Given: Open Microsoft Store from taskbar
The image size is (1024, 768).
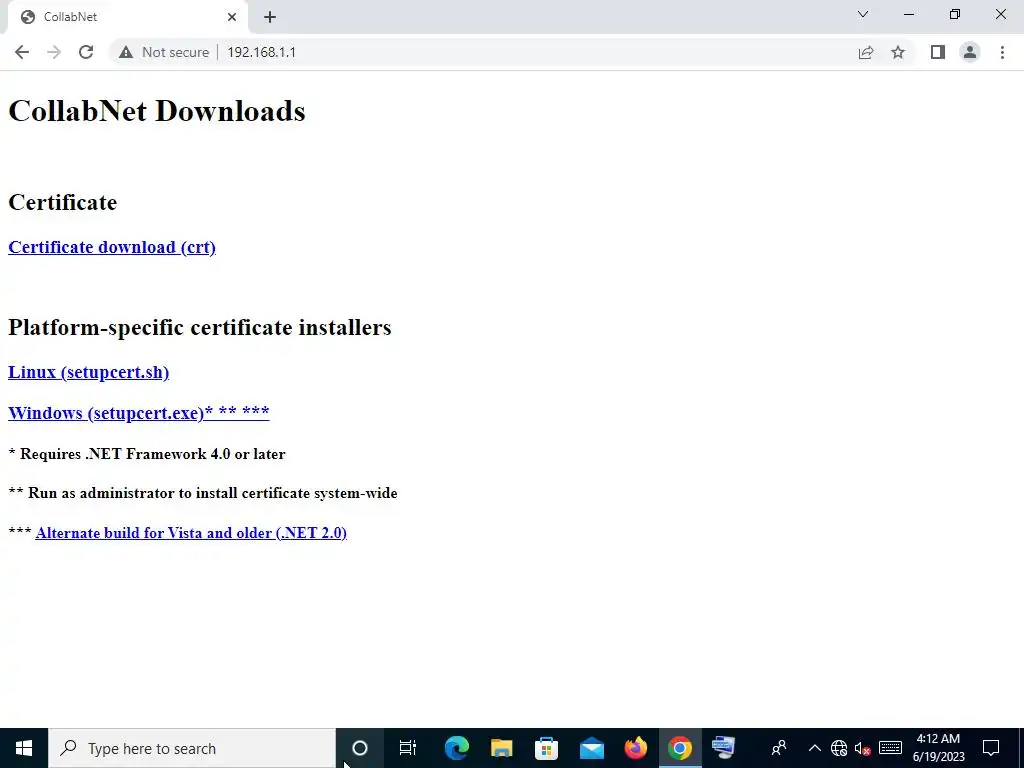Looking at the screenshot, I should pos(546,748).
